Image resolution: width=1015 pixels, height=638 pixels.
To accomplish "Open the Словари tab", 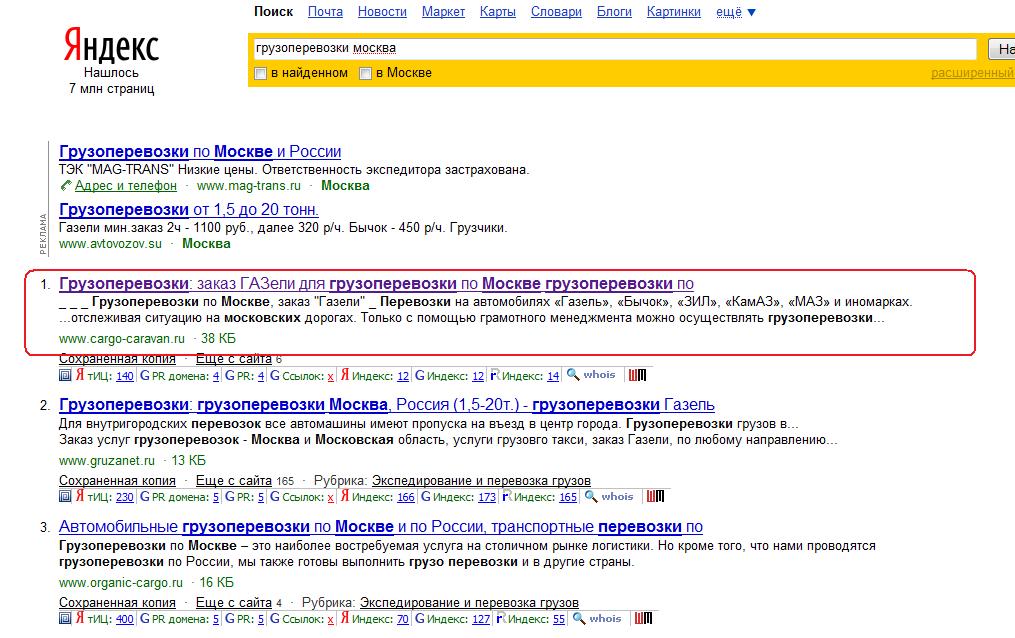I will tap(556, 12).
